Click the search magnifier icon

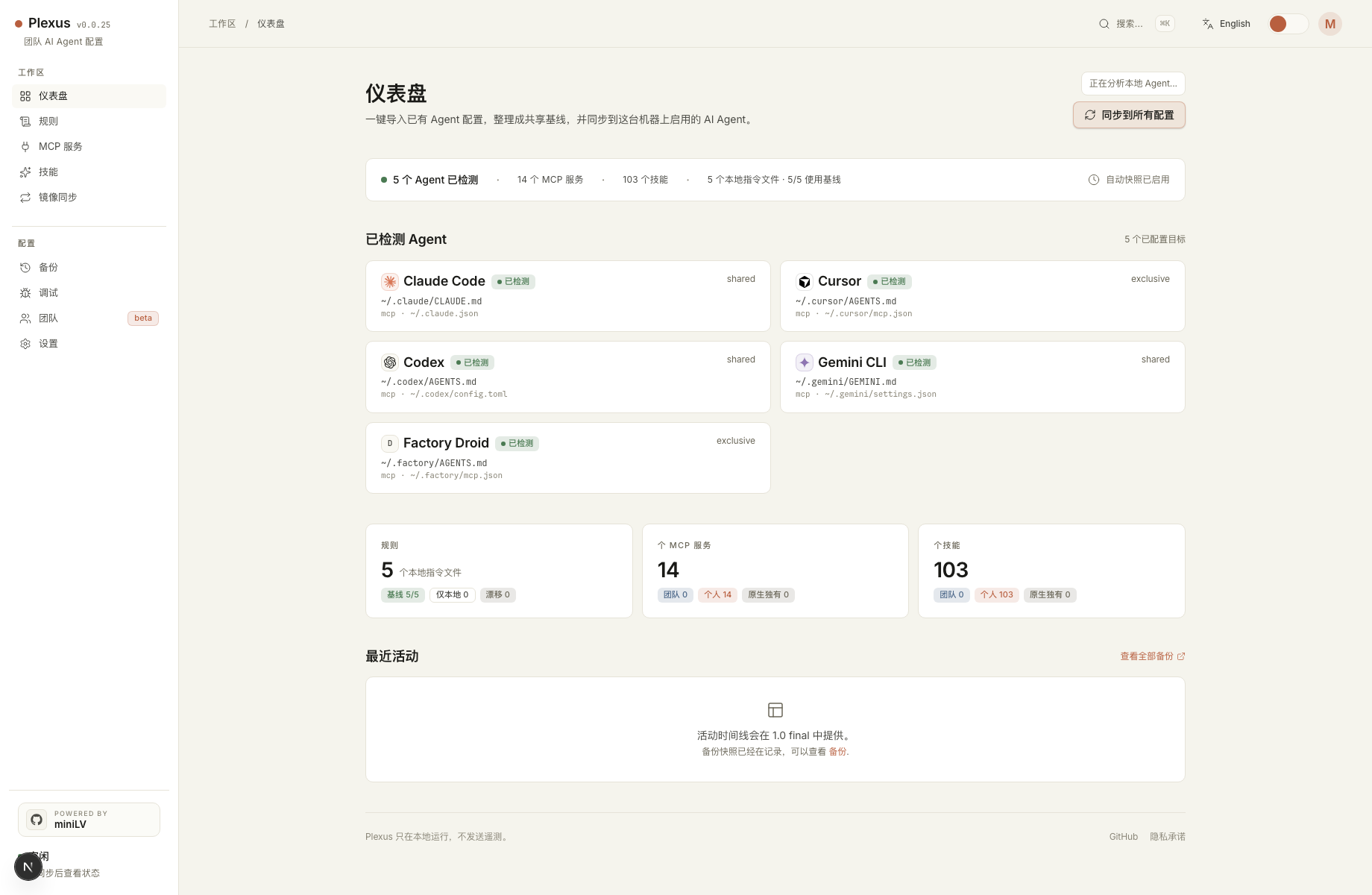click(x=1104, y=24)
